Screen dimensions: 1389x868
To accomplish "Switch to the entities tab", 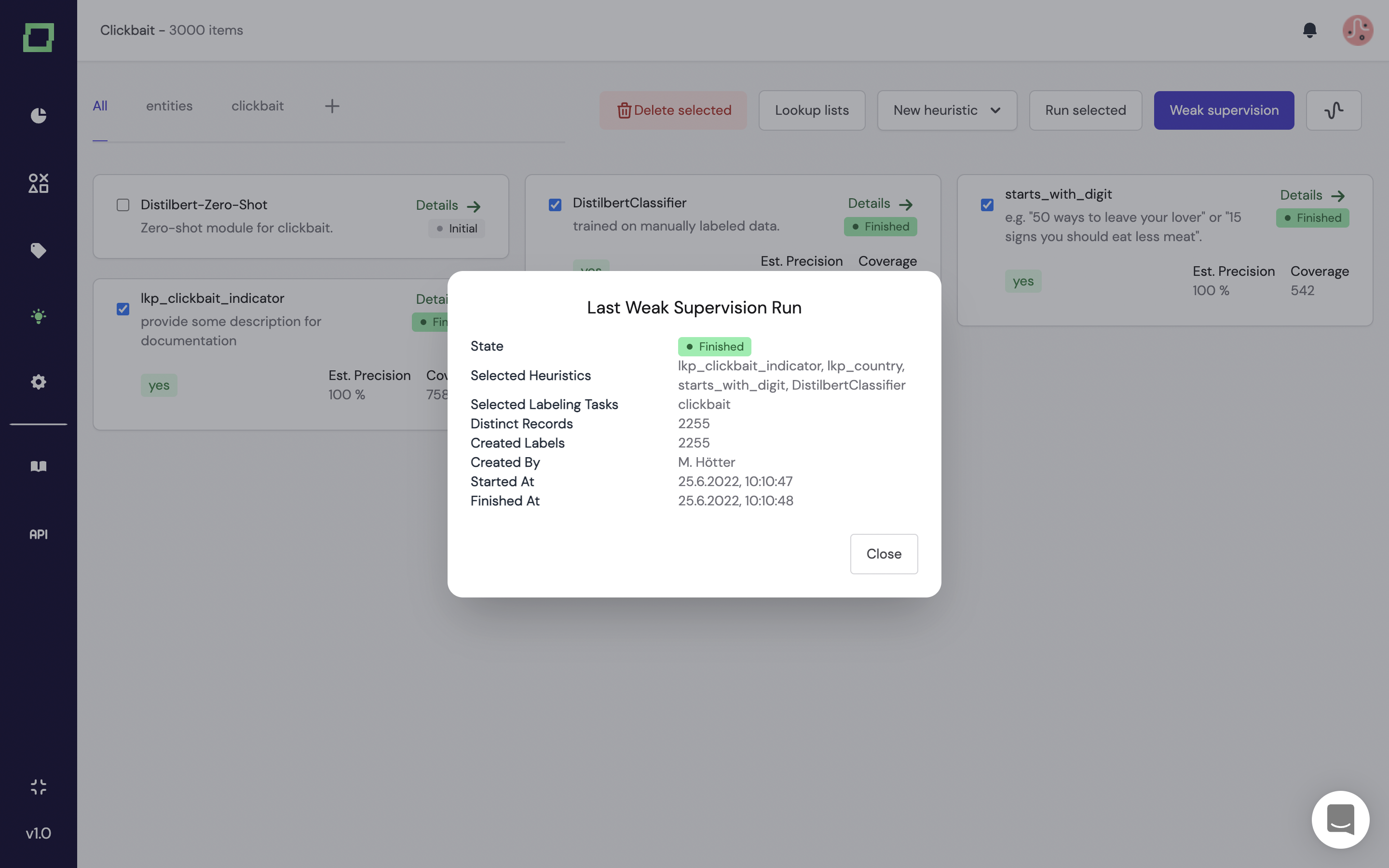I will coord(169,106).
